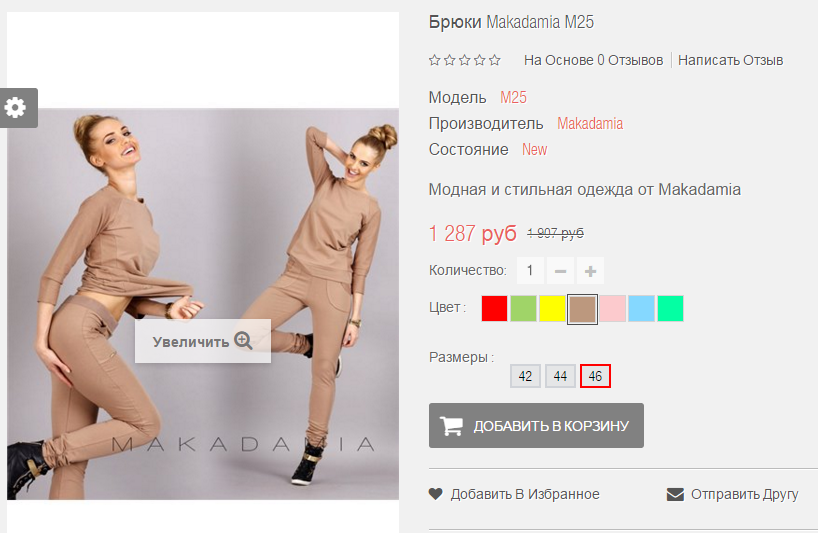Choose the red color swatch
This screenshot has height=533, width=818.
[x=494, y=308]
